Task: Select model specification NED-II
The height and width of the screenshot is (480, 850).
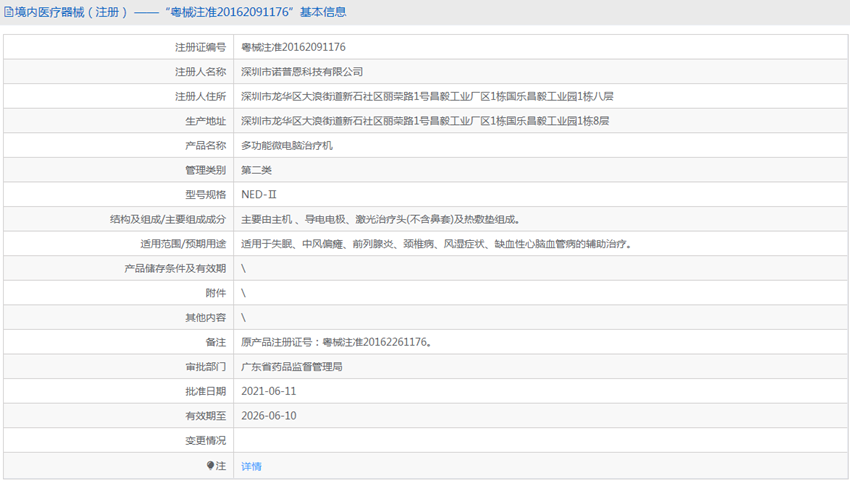Action: [x=259, y=194]
